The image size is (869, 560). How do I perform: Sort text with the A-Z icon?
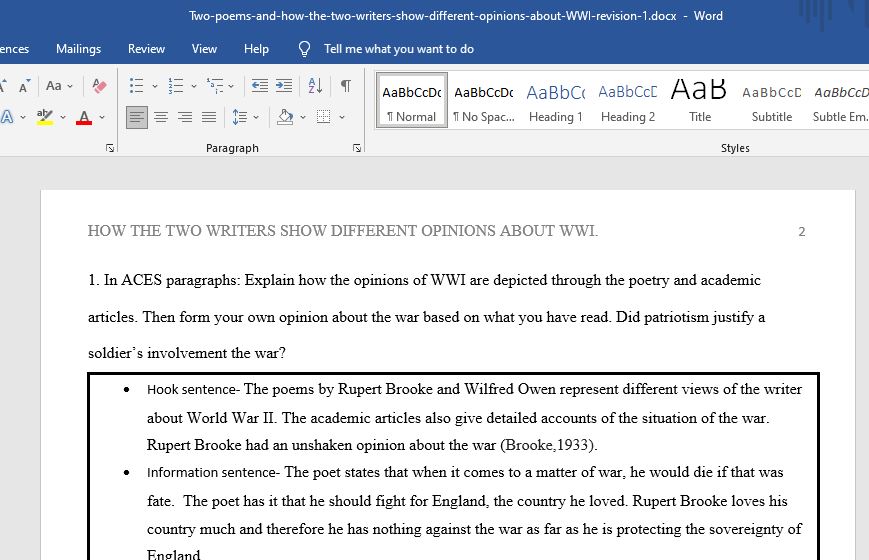[x=315, y=85]
